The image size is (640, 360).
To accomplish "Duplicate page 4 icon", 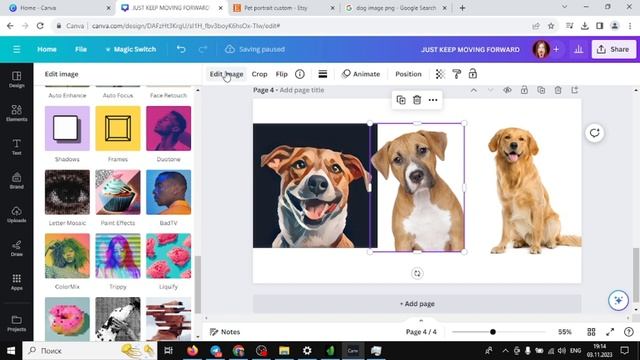I will click(541, 90).
